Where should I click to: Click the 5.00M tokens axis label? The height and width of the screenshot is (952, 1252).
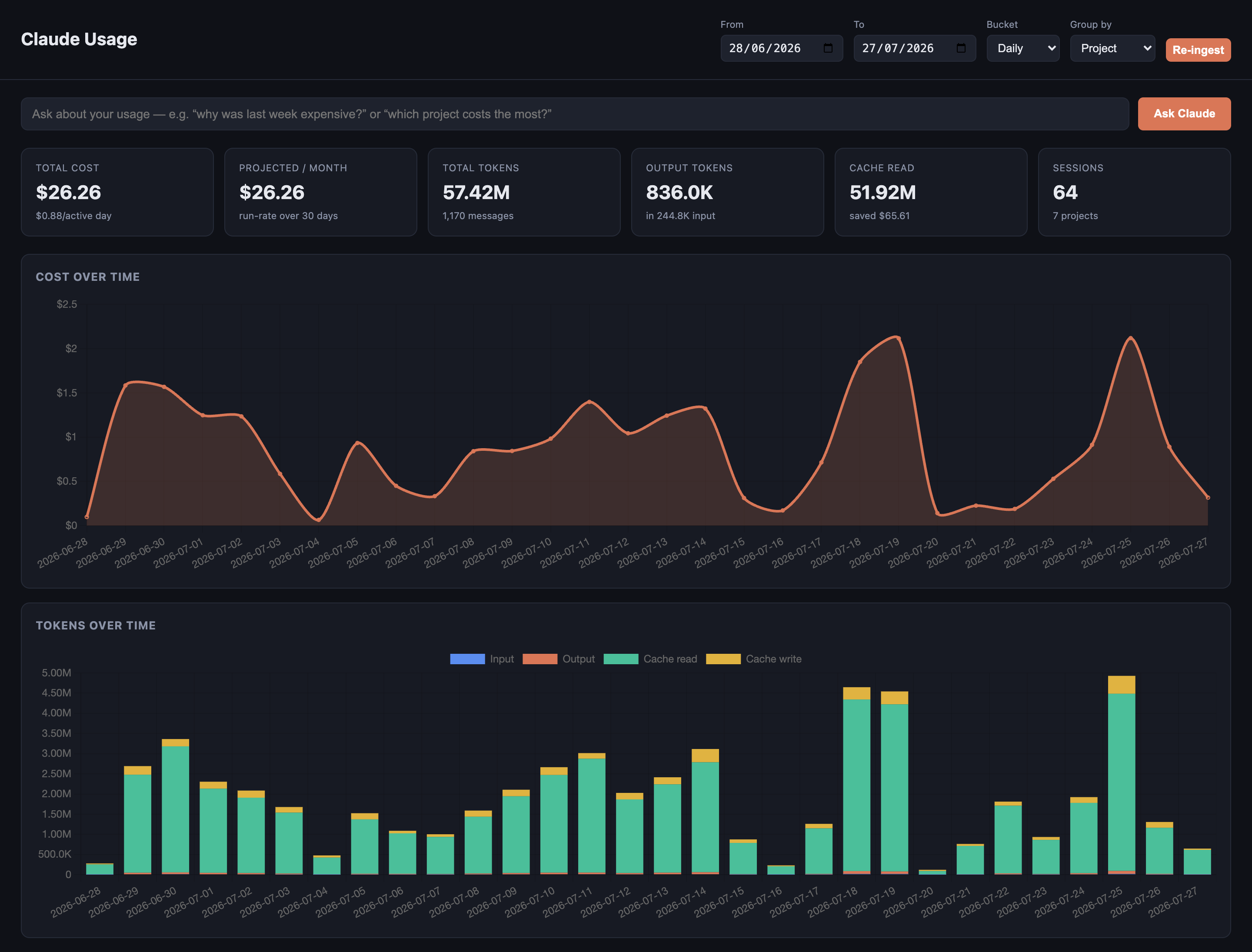pos(56,672)
